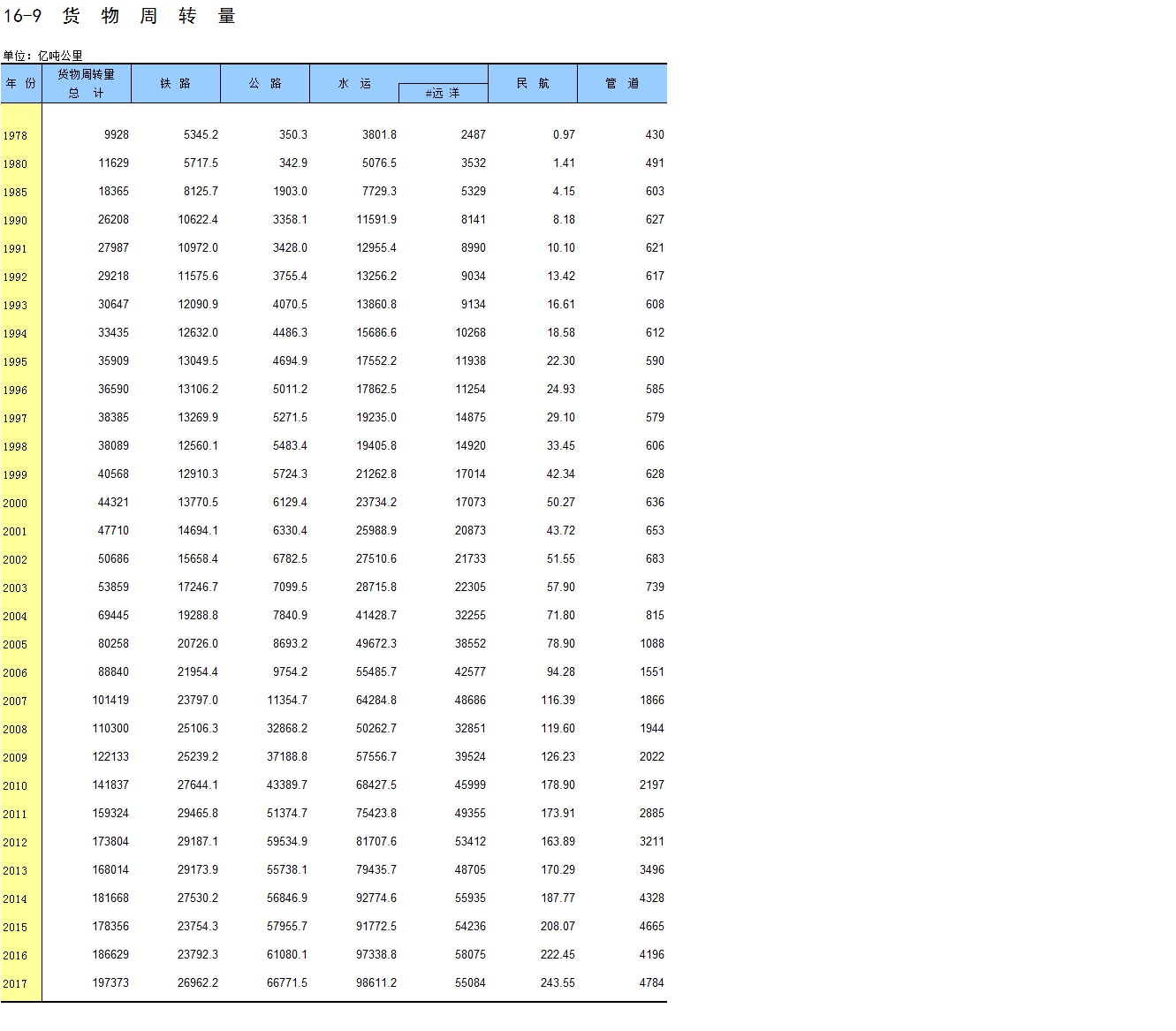Image resolution: width=1176 pixels, height=1031 pixels.
Task: Select the year 2000 row label
Action: (15, 504)
